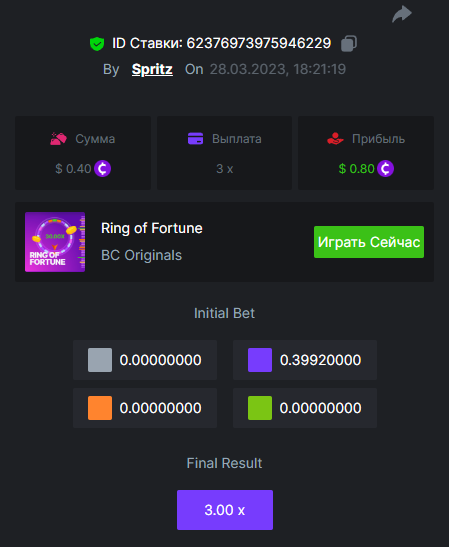This screenshot has height=547, width=449.
Task: Select the orange color swatch
Action: pos(100,408)
